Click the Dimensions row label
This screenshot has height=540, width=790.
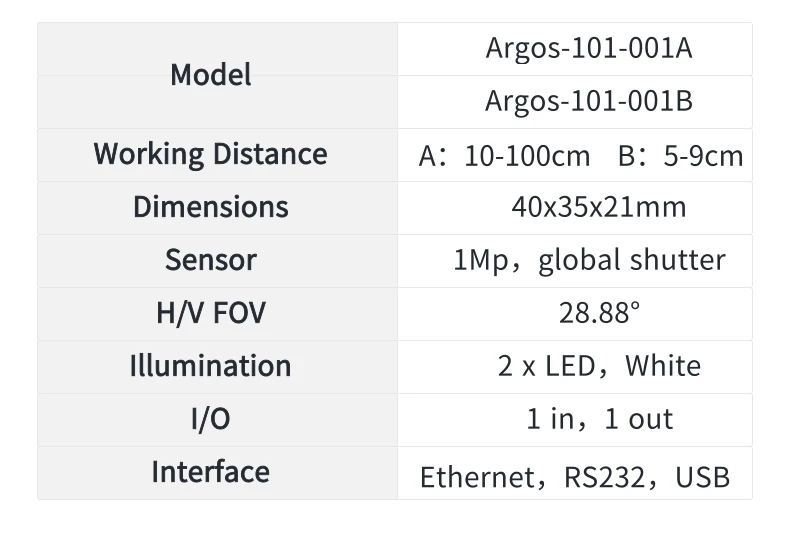211,207
